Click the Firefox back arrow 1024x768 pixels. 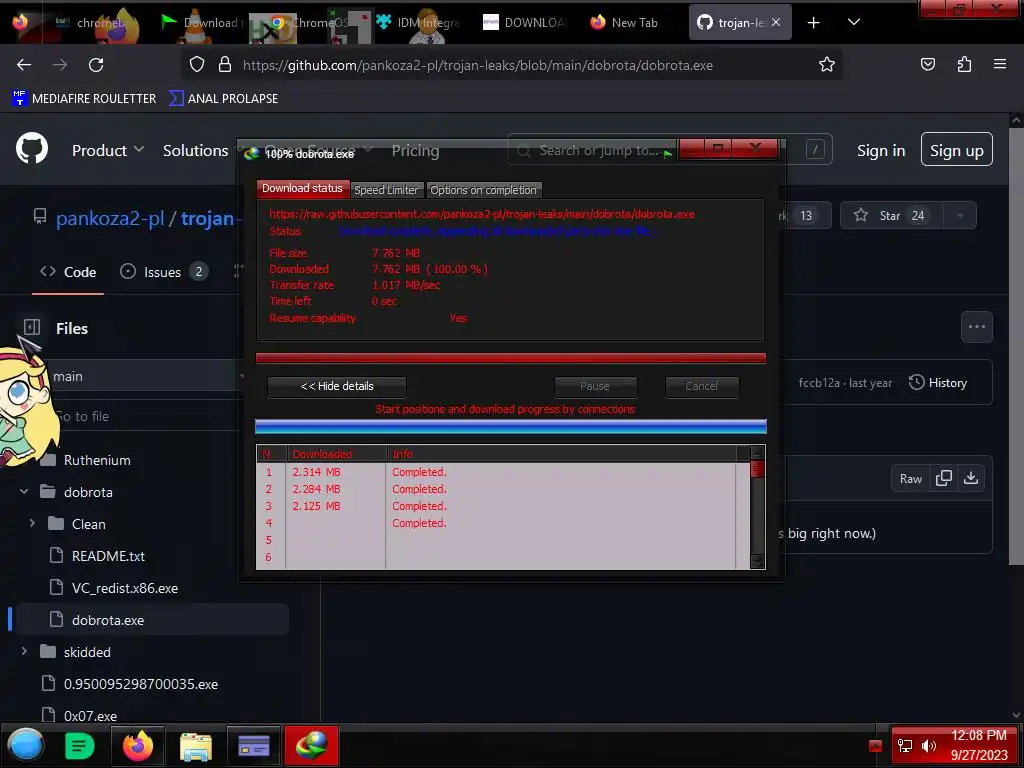tap(24, 65)
